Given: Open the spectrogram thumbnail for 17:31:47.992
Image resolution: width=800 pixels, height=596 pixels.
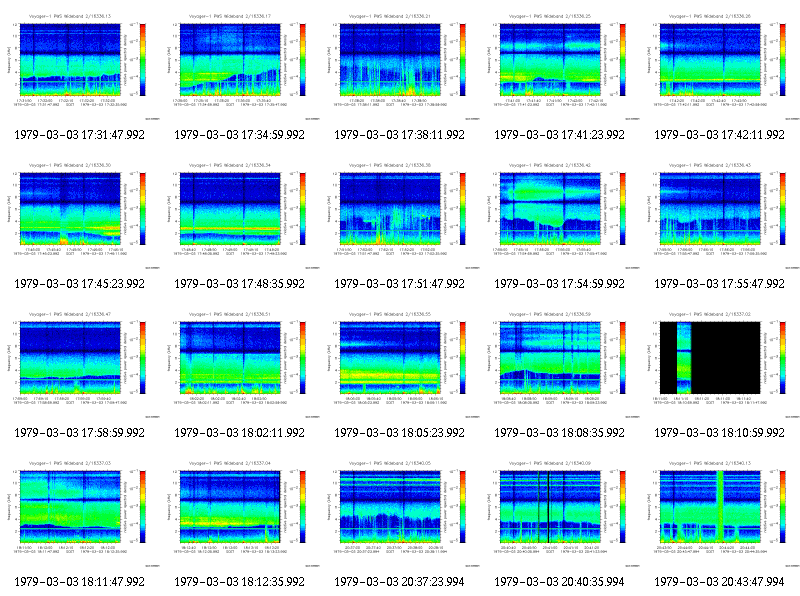Looking at the screenshot, I should click(x=80, y=66).
